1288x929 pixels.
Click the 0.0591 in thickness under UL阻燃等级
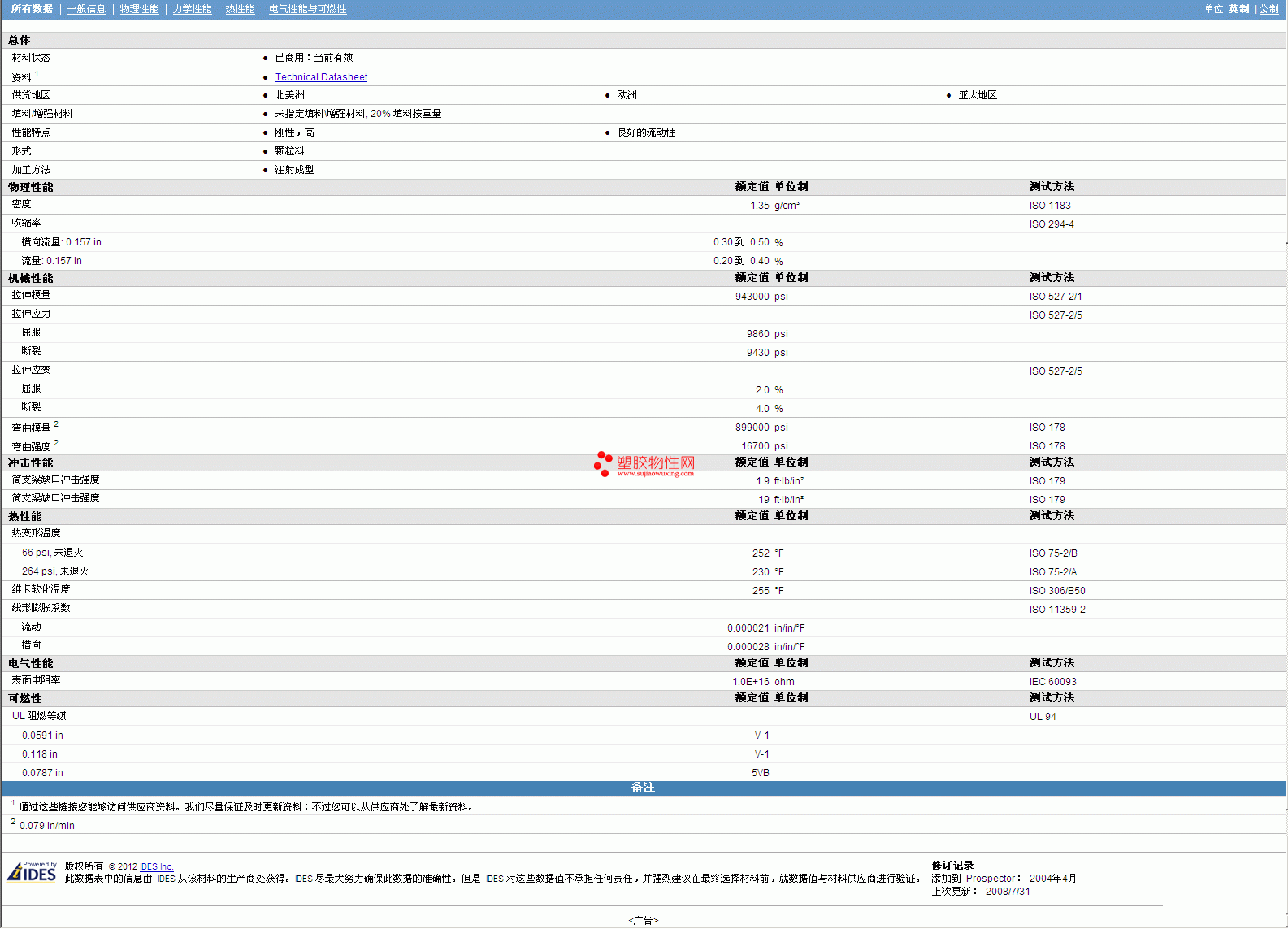point(42,736)
